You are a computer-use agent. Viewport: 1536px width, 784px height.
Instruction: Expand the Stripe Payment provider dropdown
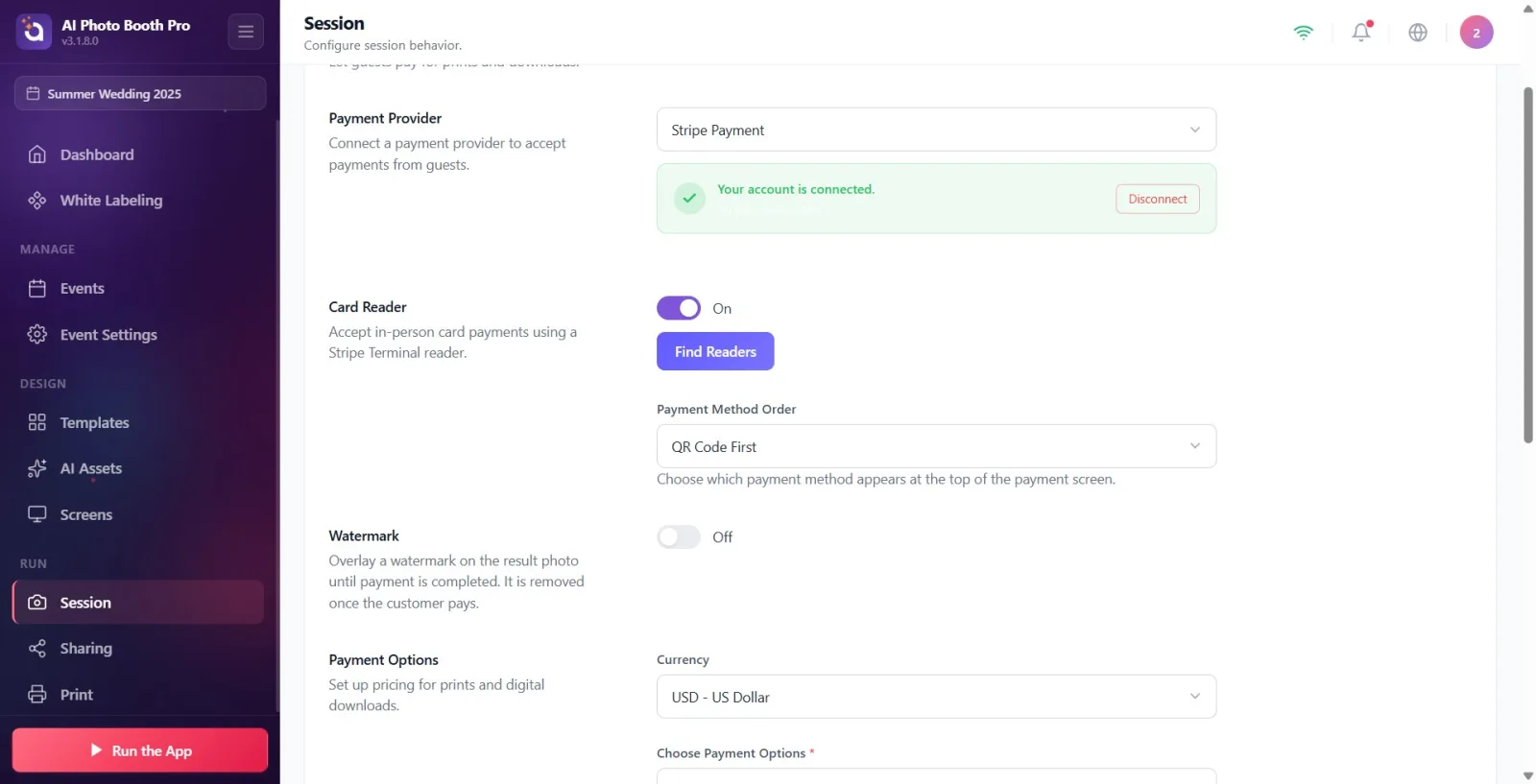pyautogui.click(x=936, y=130)
